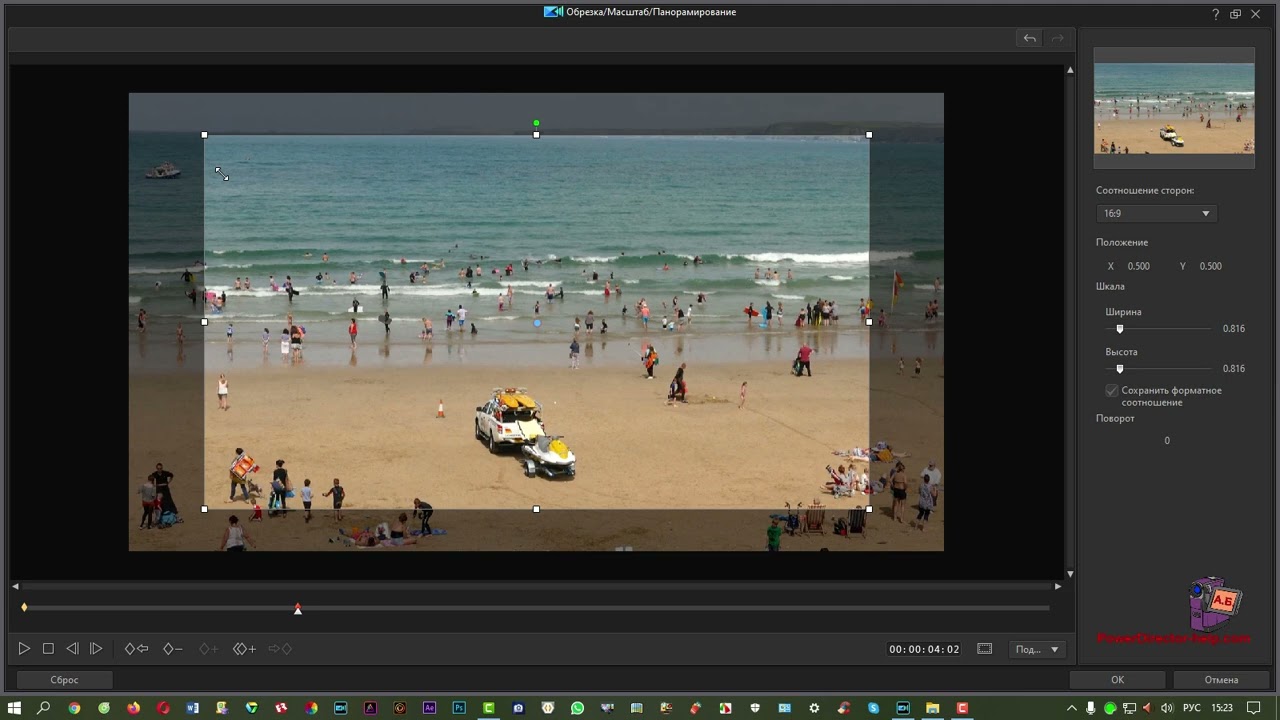This screenshot has width=1280, height=720.
Task: Toggle 'Сохранить форматное соотношение' checkbox
Action: [x=1111, y=390]
